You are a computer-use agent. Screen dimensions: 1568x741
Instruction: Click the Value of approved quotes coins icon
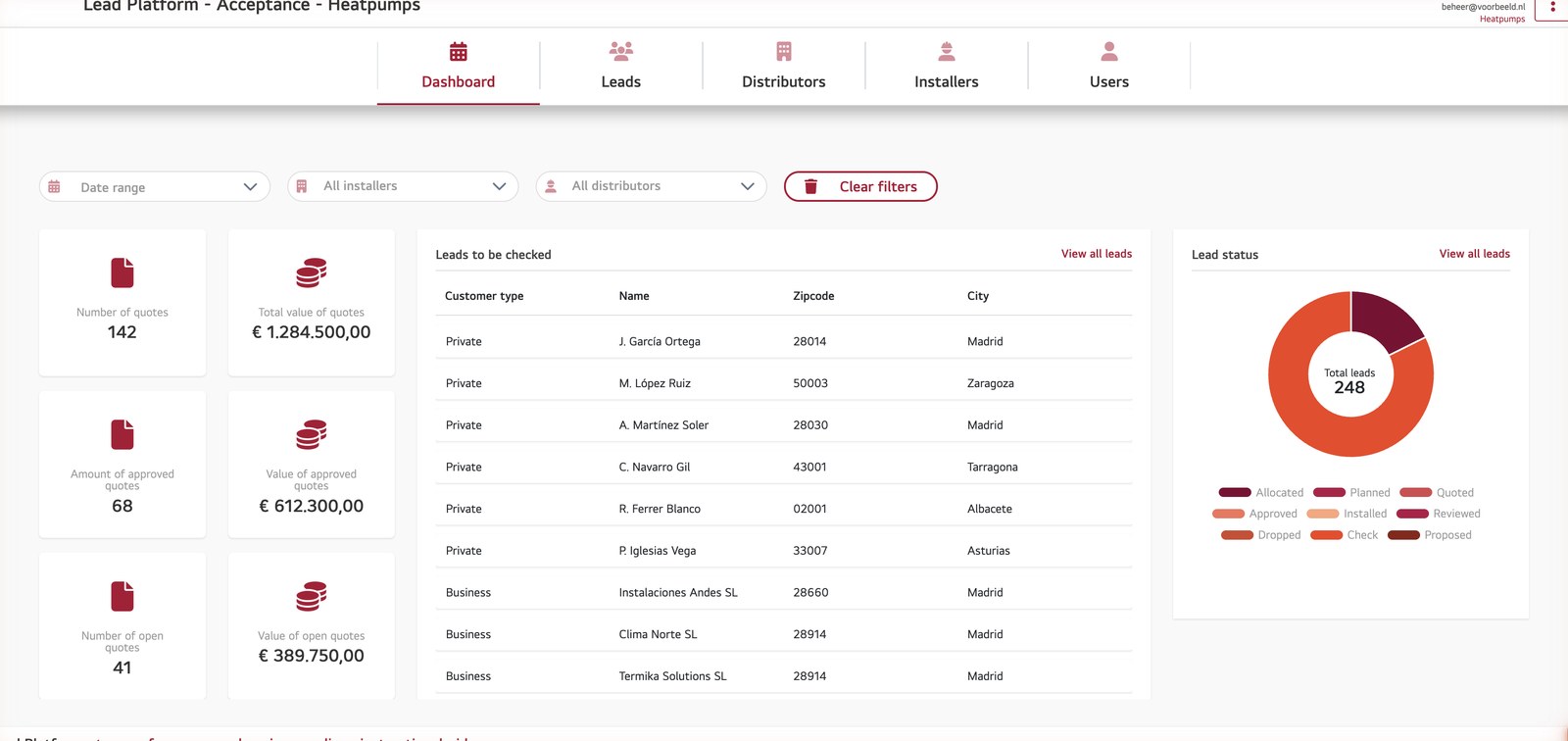click(x=312, y=434)
